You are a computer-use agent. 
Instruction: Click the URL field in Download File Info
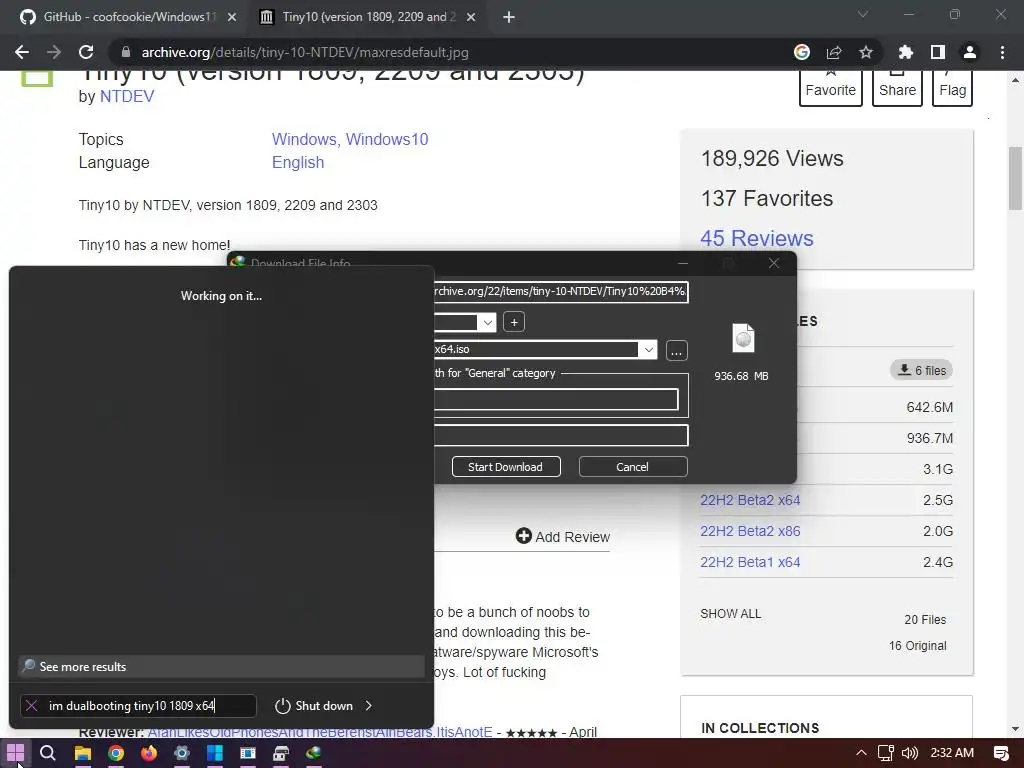tap(561, 291)
